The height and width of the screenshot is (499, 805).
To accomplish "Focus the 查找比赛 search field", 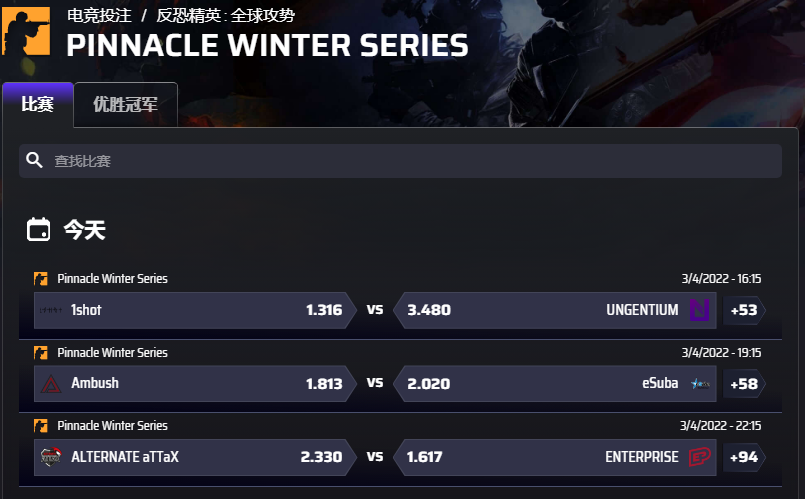I will coord(400,161).
